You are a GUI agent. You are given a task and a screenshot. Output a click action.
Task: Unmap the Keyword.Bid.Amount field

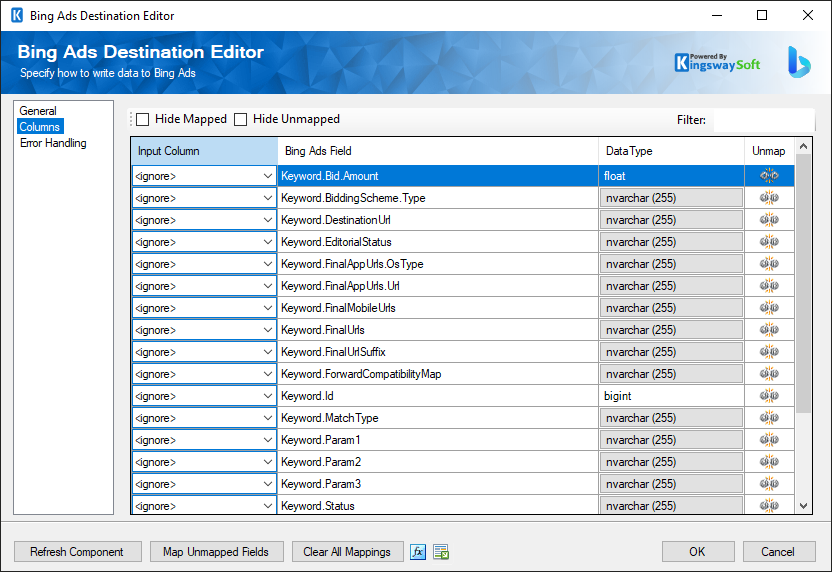click(x=769, y=176)
